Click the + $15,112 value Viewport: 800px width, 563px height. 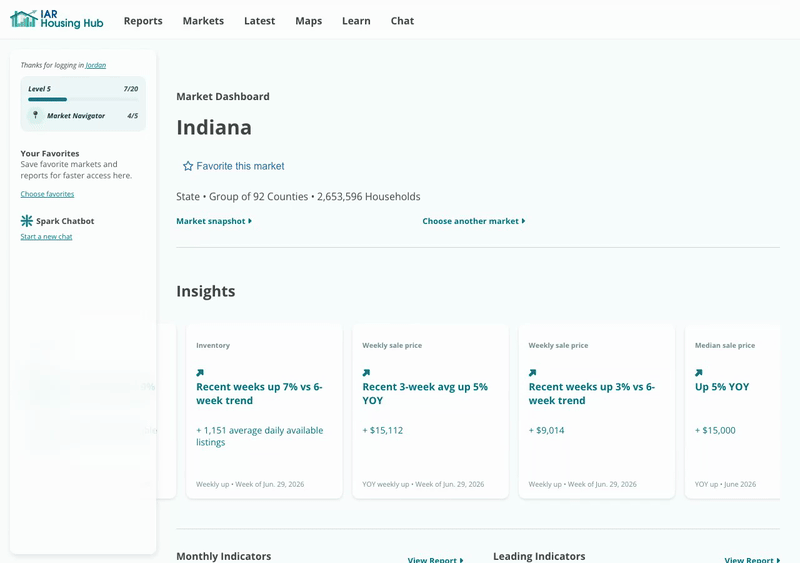[x=383, y=430]
